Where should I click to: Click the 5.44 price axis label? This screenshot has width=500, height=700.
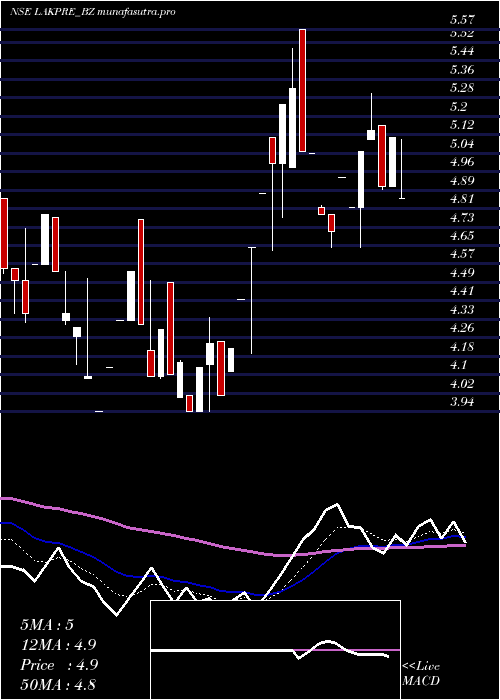pyautogui.click(x=462, y=51)
